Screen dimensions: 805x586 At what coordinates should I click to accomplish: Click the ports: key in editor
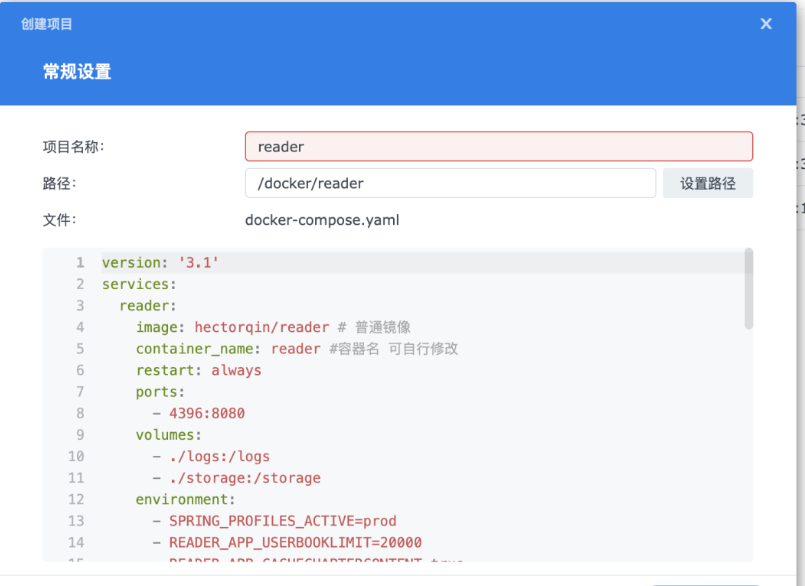tap(160, 392)
